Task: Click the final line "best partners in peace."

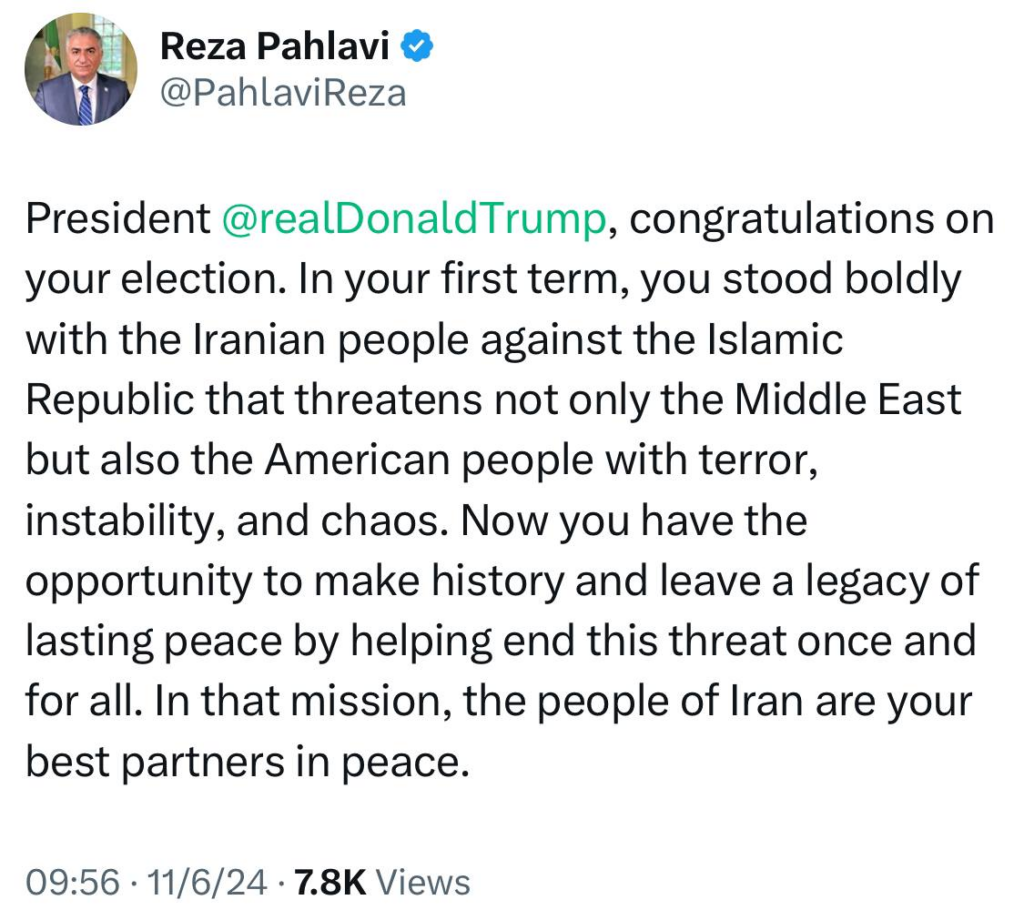Action: [246, 763]
